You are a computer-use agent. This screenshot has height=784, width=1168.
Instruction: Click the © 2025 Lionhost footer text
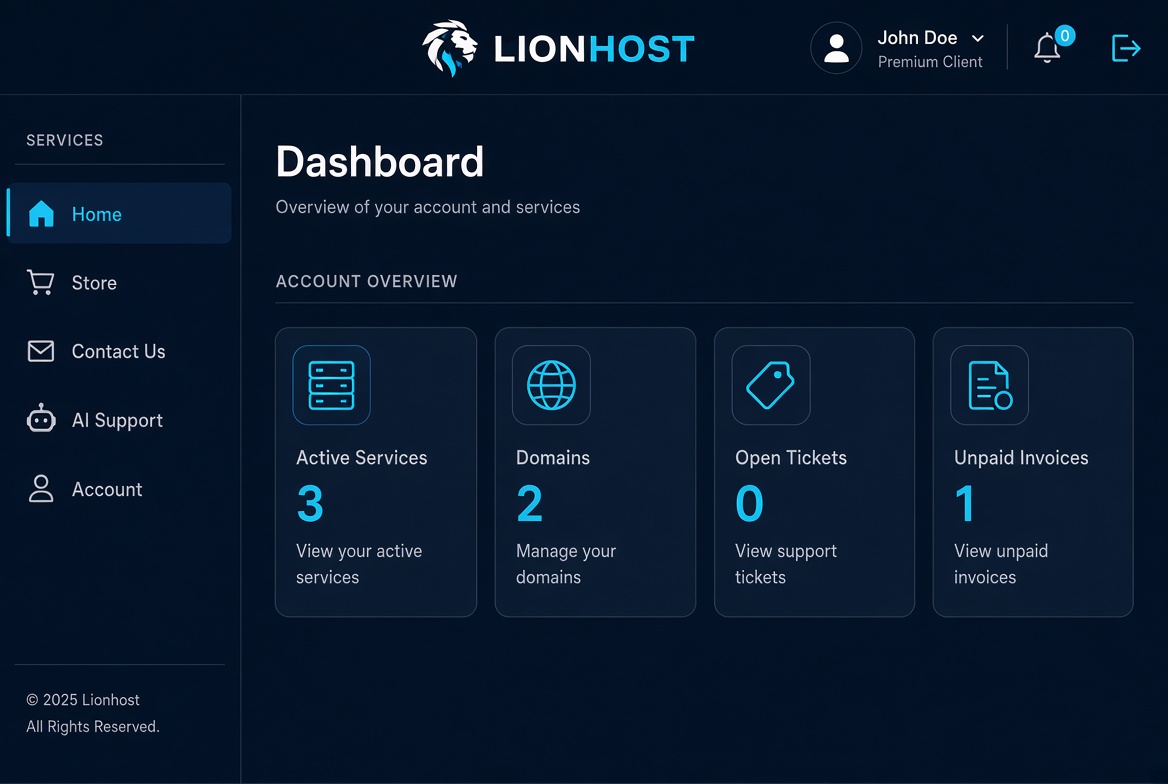point(83,700)
